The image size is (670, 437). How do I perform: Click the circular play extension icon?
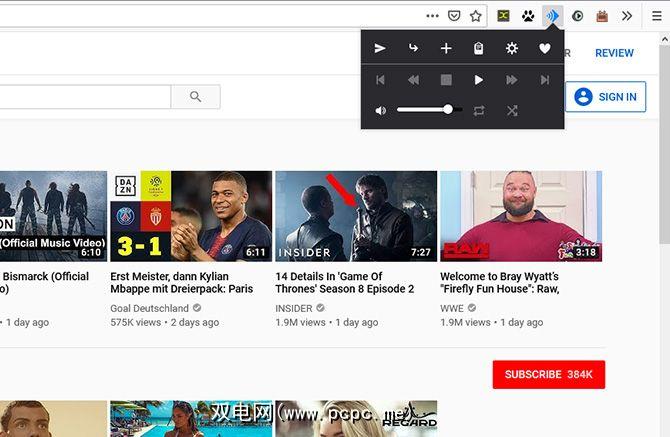click(577, 16)
